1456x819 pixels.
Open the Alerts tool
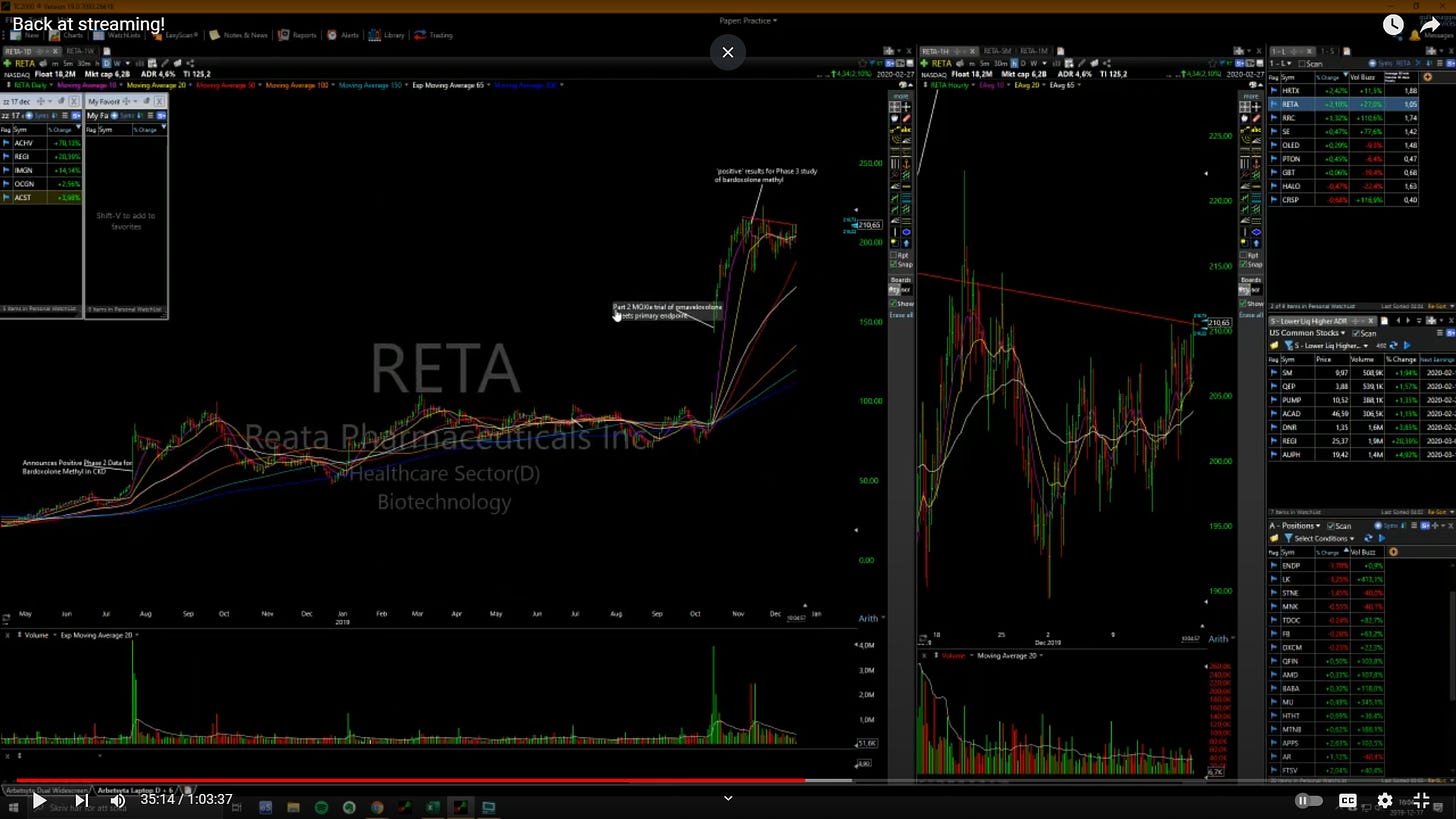342,35
